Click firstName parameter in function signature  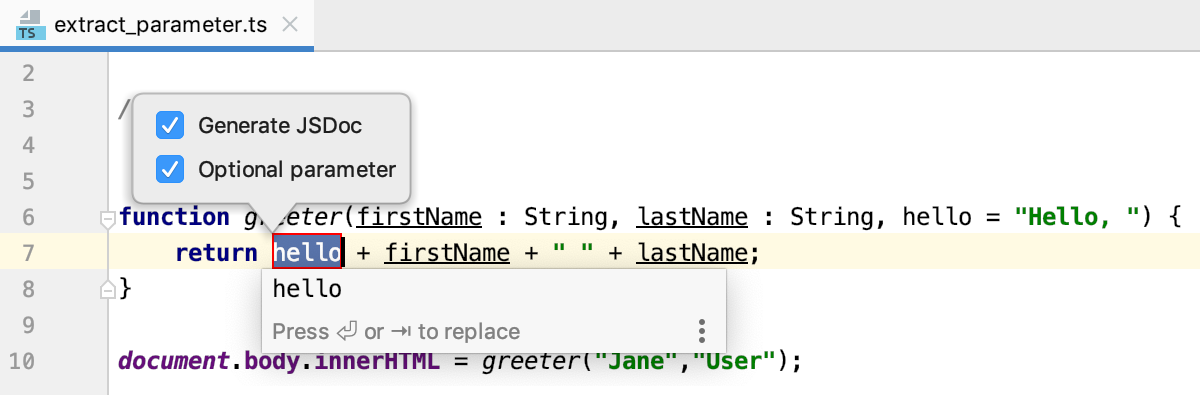pyautogui.click(x=420, y=217)
